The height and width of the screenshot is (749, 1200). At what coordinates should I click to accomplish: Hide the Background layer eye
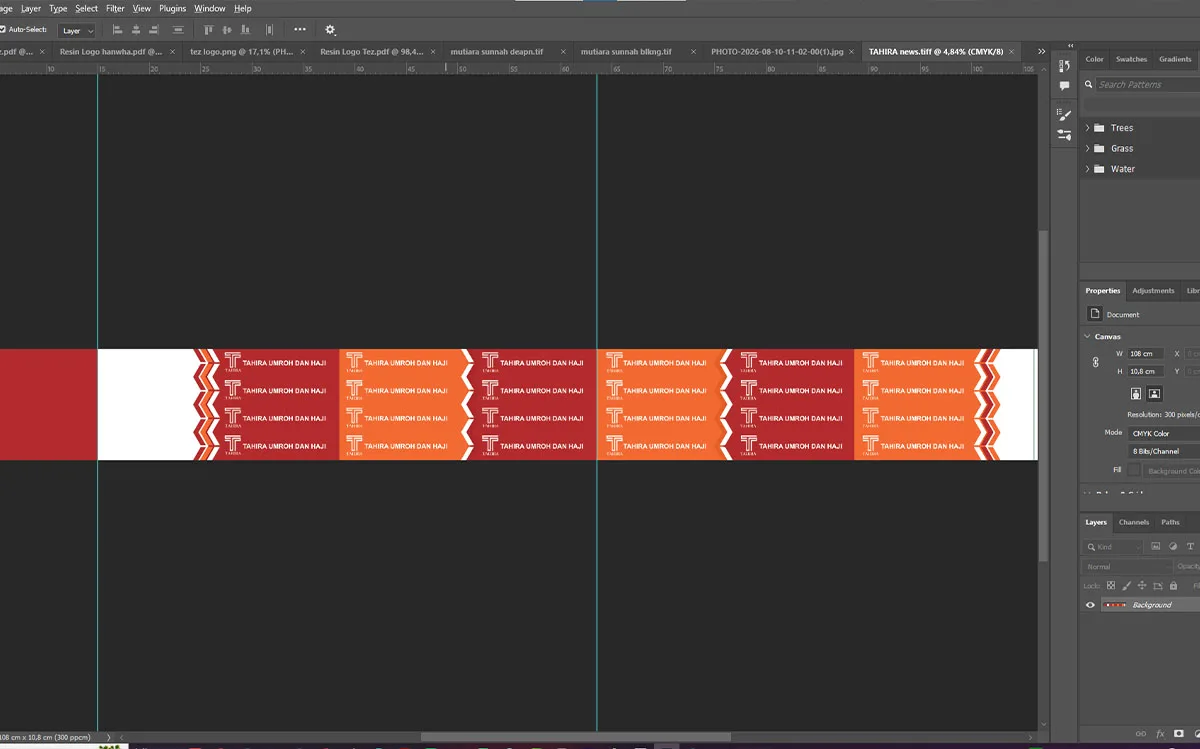(1090, 605)
